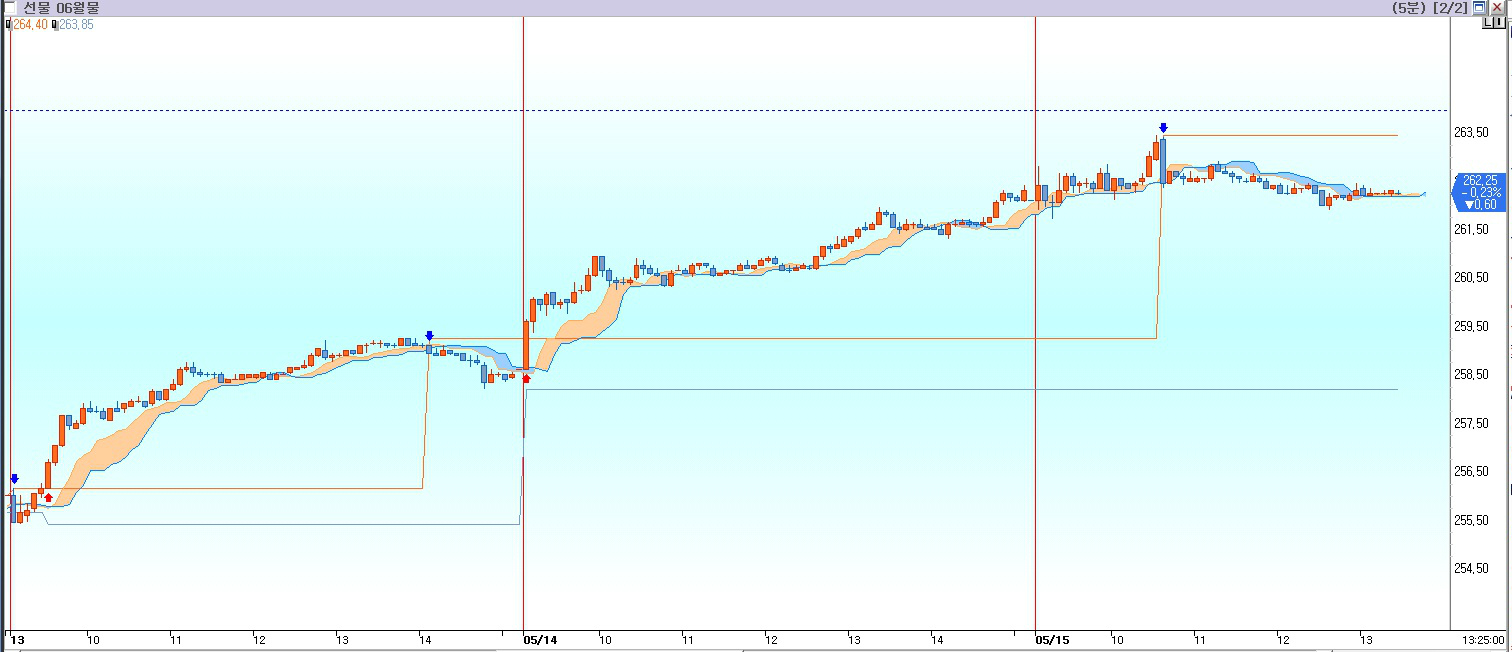Click the blue dashed horizontal line
This screenshot has height=652, width=1512.
pos(700,110)
